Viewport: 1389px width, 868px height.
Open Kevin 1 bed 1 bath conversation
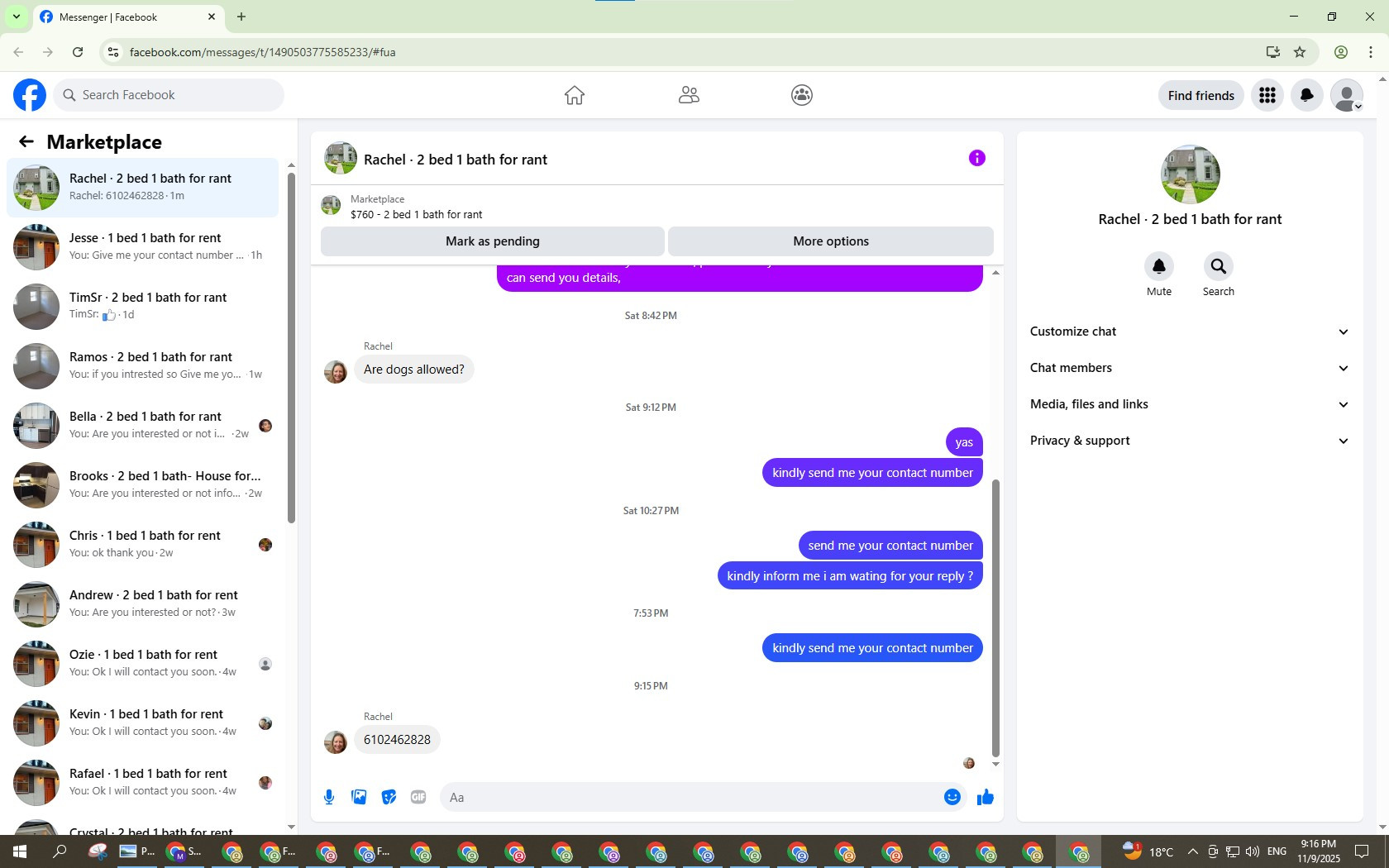point(142,723)
